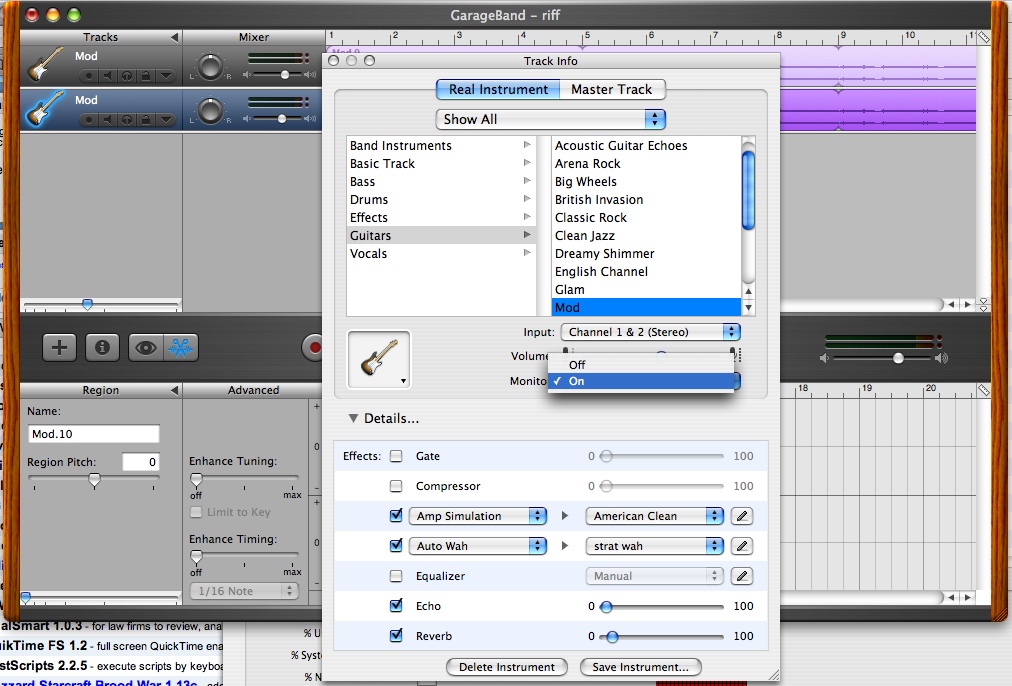The width and height of the screenshot is (1012, 686).
Task: Mute the selected blue Mod track
Action: click(108, 120)
